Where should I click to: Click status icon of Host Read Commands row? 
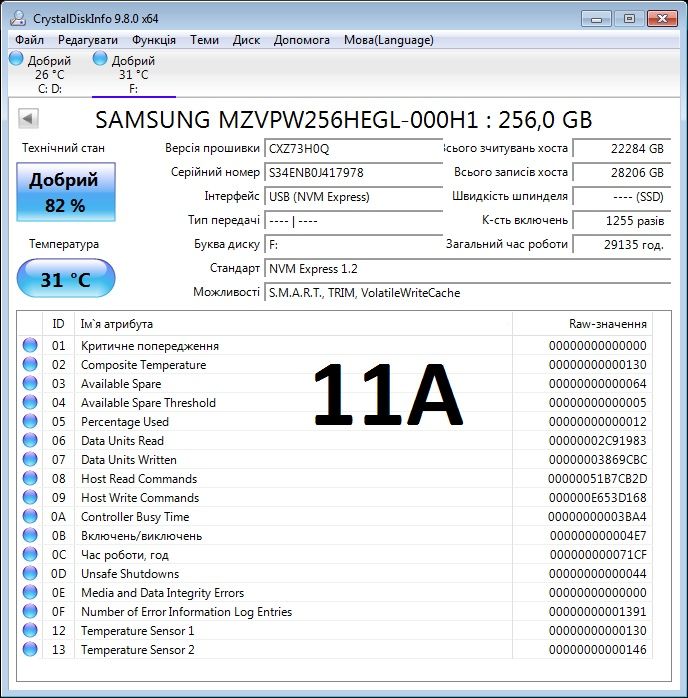coord(30,478)
